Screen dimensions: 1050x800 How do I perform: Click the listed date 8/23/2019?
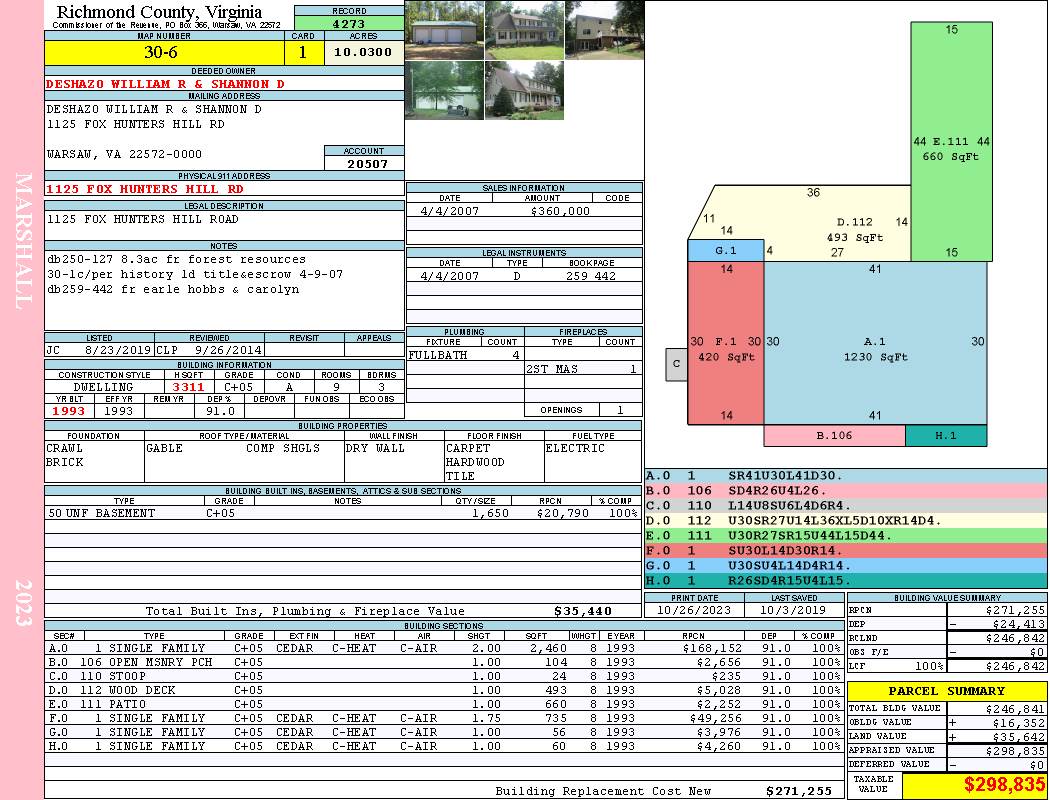pyautogui.click(x=118, y=349)
